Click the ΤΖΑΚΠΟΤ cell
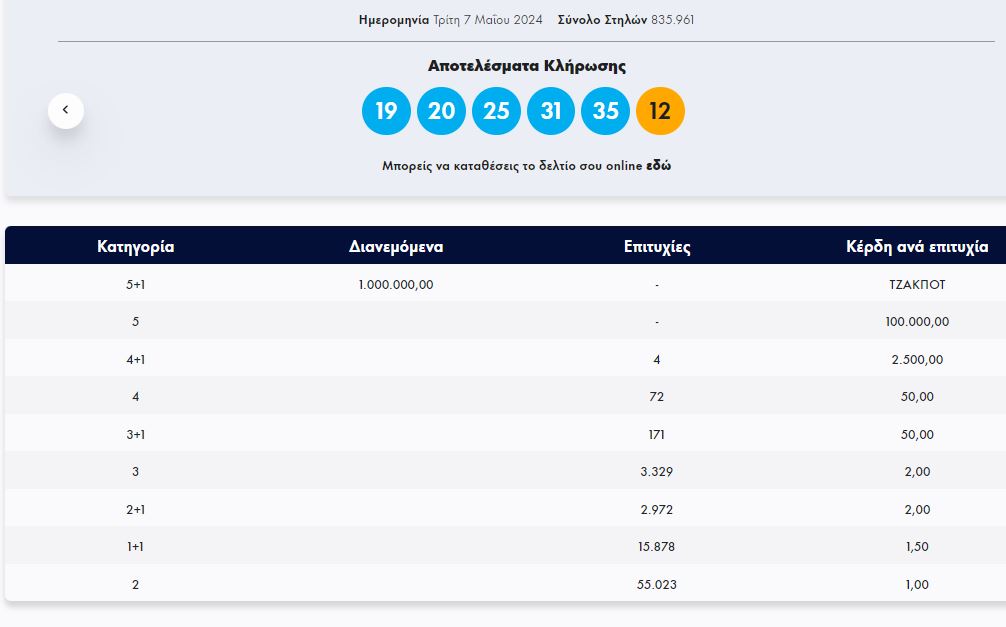1006x627 pixels. (x=917, y=284)
